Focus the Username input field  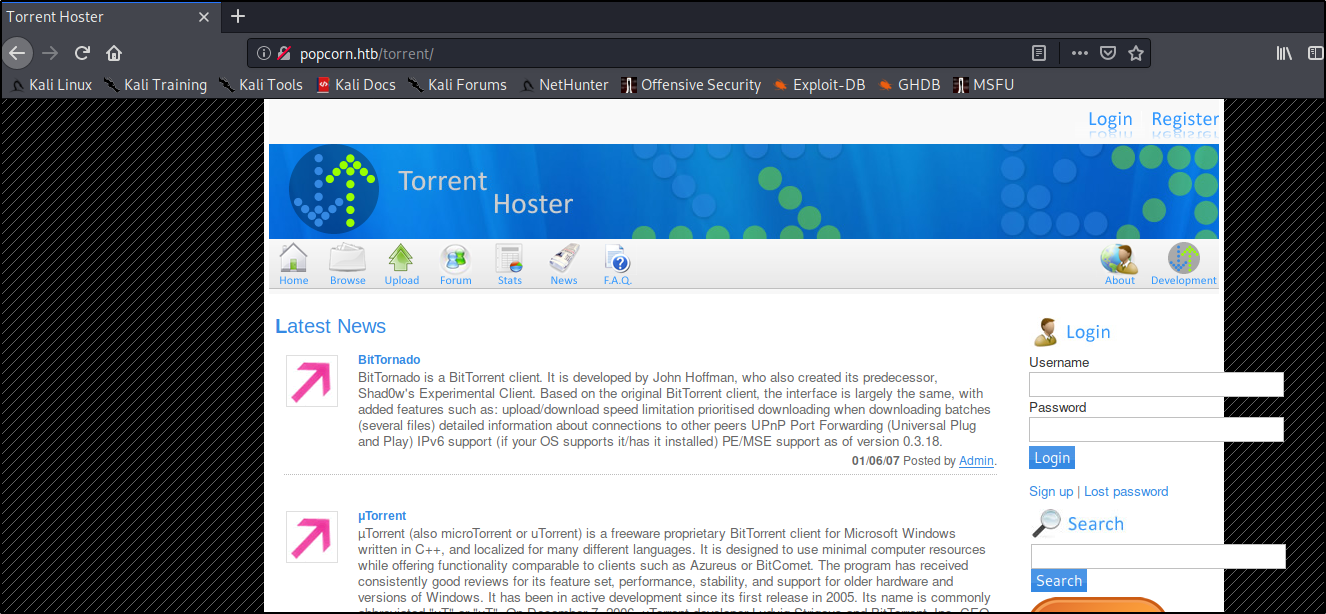(1156, 385)
